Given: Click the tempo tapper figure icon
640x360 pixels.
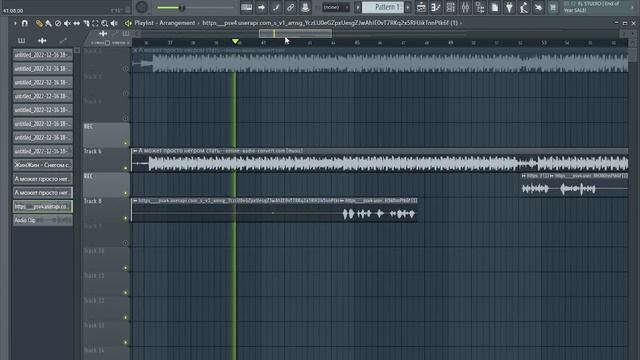Looking at the screenshot, I should point(524,7).
